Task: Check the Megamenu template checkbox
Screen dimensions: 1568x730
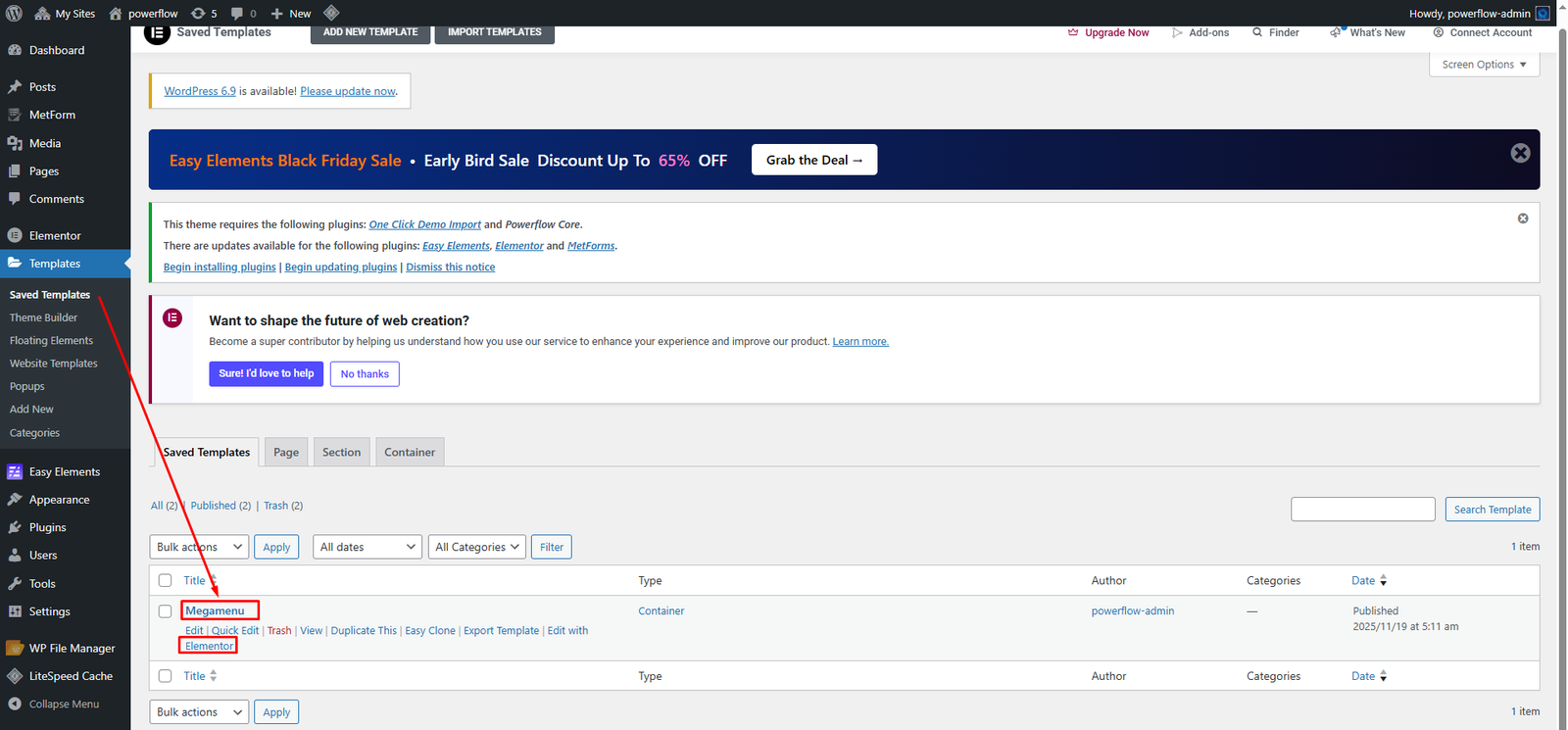Action: click(165, 611)
